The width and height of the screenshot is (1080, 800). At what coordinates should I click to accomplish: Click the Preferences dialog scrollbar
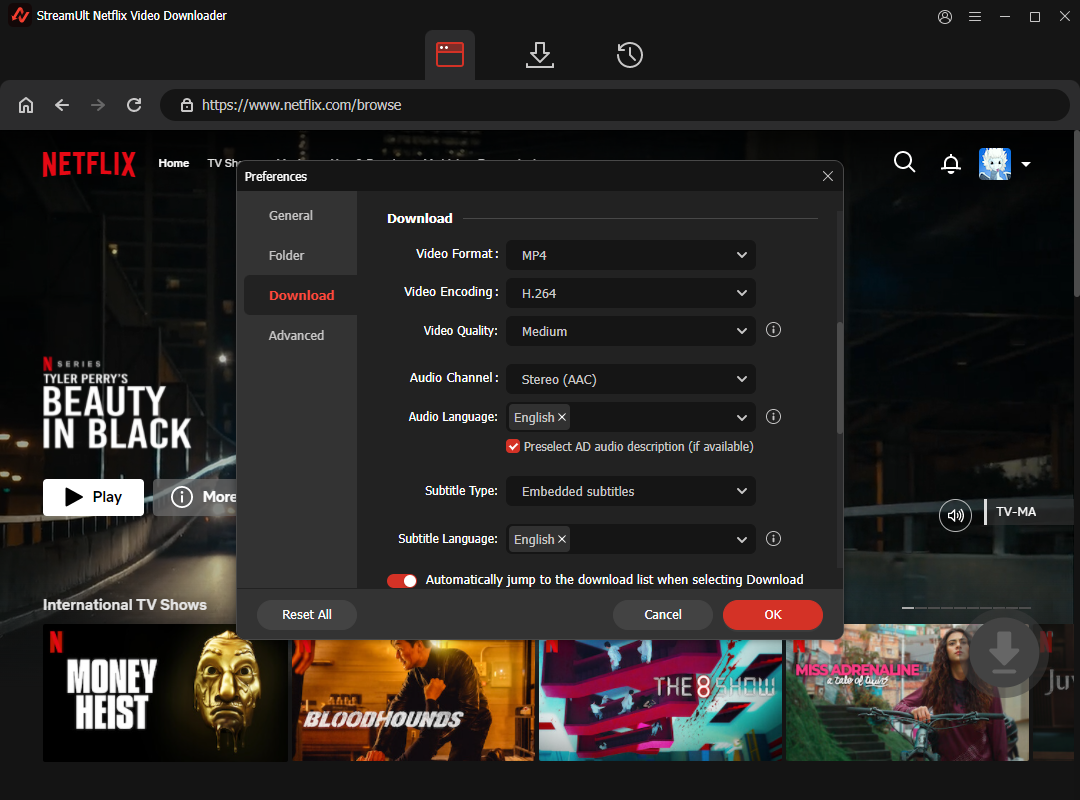click(x=840, y=378)
